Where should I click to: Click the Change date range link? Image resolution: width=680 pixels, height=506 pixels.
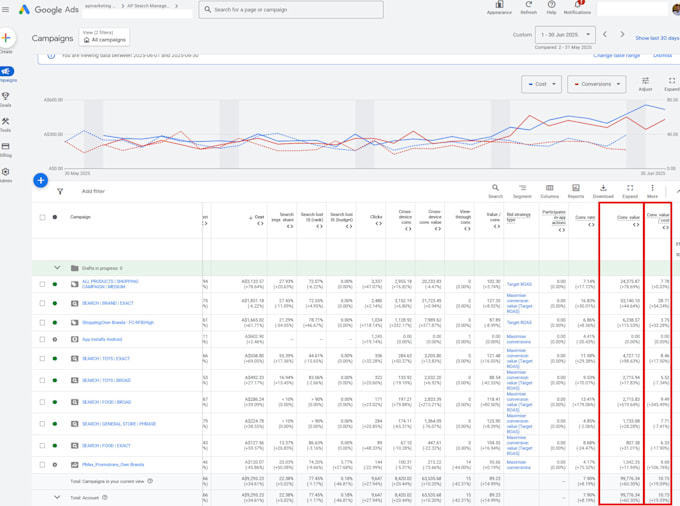[616, 55]
